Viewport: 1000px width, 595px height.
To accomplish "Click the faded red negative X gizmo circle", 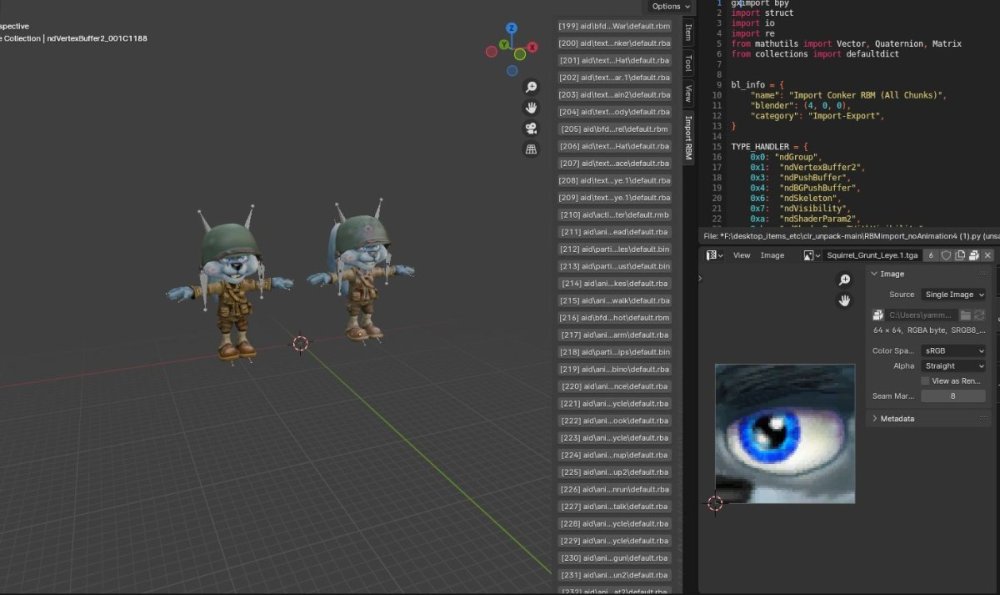I will (x=491, y=52).
